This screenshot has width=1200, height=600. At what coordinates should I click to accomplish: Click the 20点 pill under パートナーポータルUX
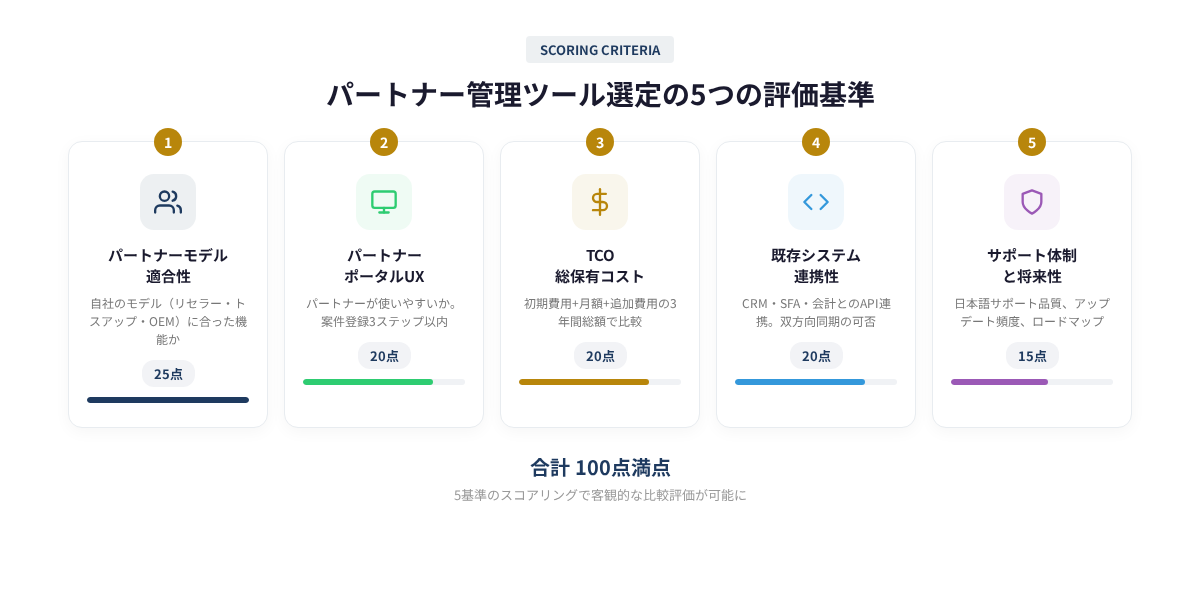[x=384, y=356]
